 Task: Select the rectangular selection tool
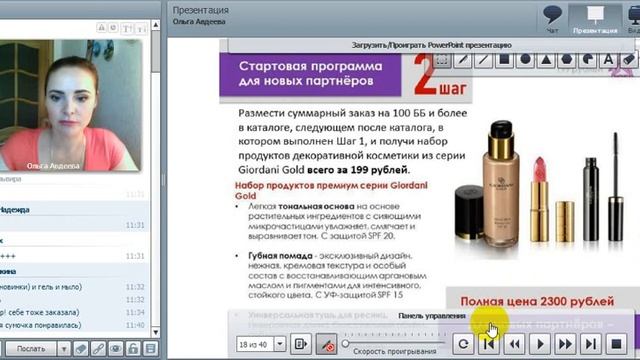click(442, 60)
